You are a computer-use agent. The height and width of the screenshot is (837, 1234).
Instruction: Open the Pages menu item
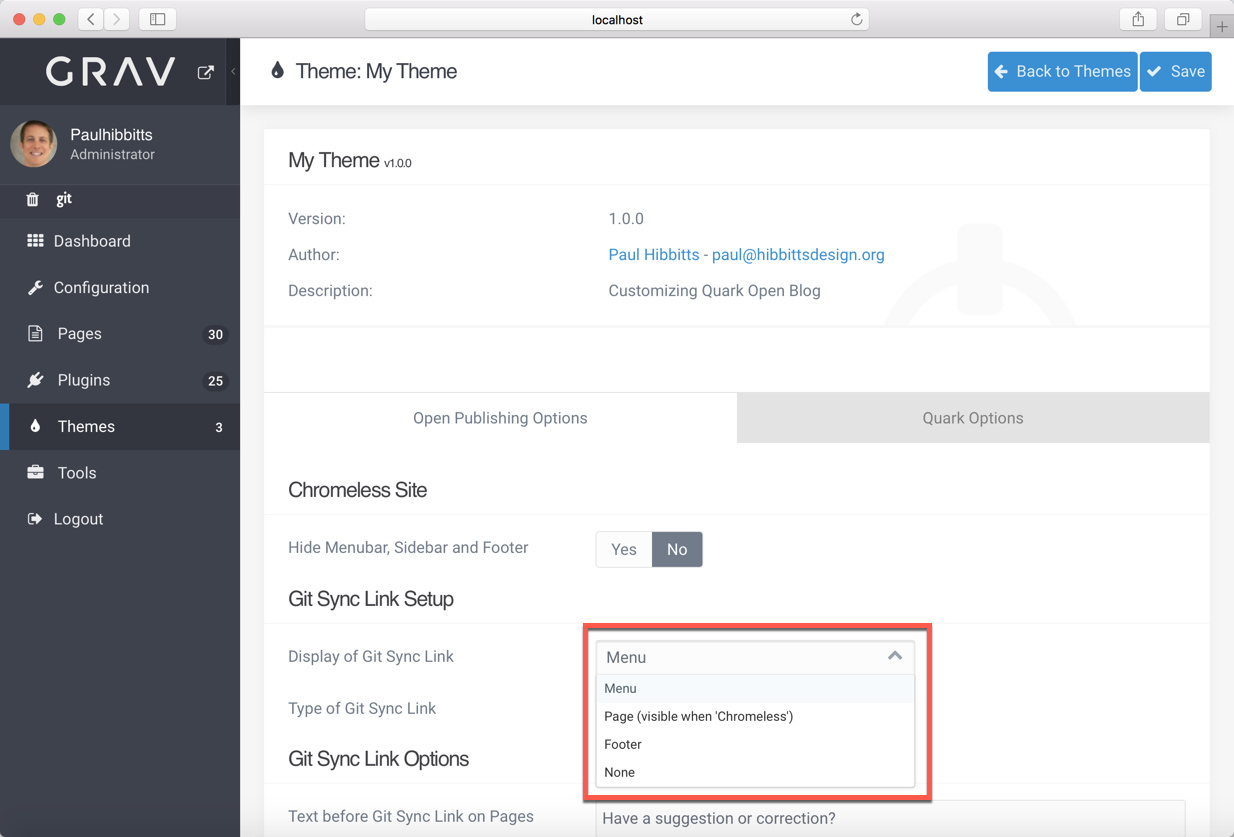120,334
